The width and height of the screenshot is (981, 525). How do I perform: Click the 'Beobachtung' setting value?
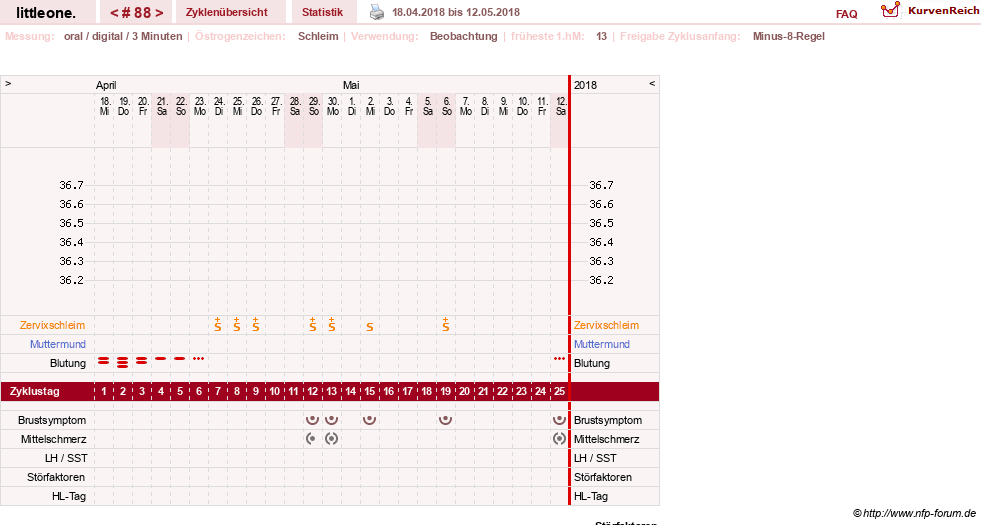click(464, 36)
